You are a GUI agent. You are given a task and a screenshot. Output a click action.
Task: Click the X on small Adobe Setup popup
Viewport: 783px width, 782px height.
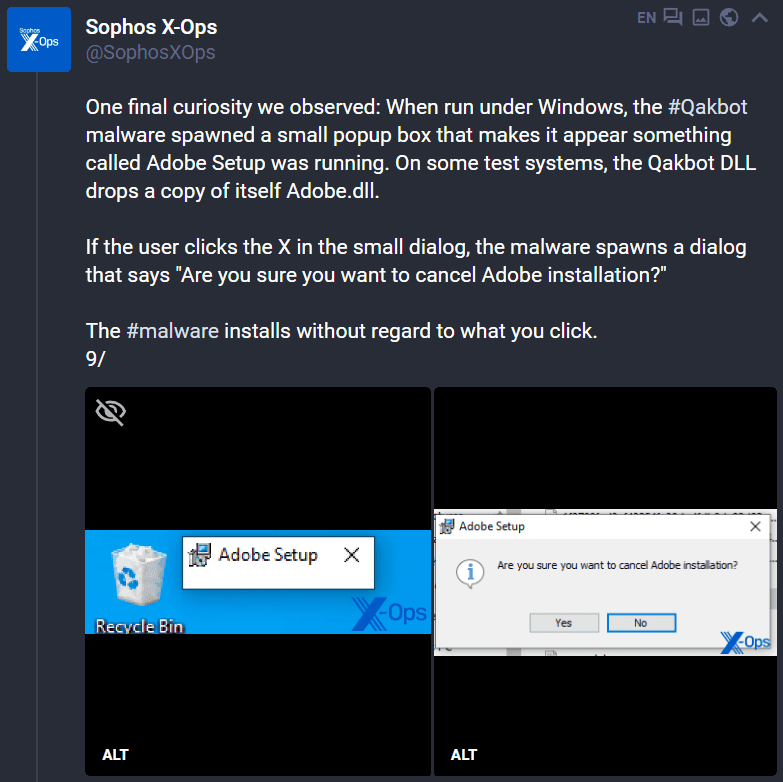click(352, 554)
